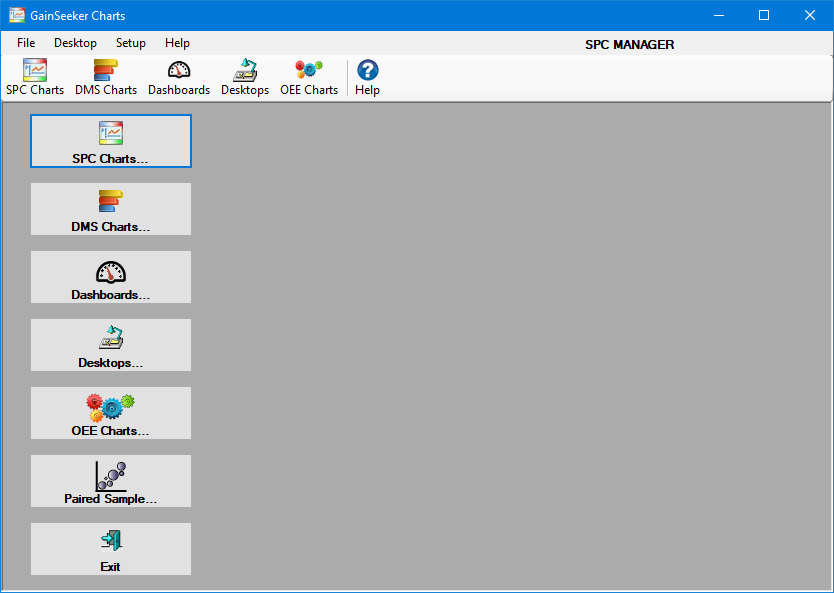Click the large OEE Charts... gears button
The height and width of the screenshot is (593, 834).
coord(111,413)
